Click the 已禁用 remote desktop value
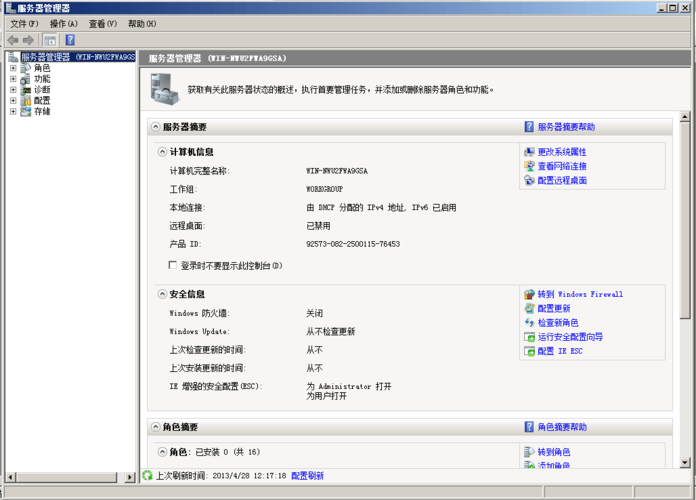Viewport: 696px width, 500px height. (318, 226)
